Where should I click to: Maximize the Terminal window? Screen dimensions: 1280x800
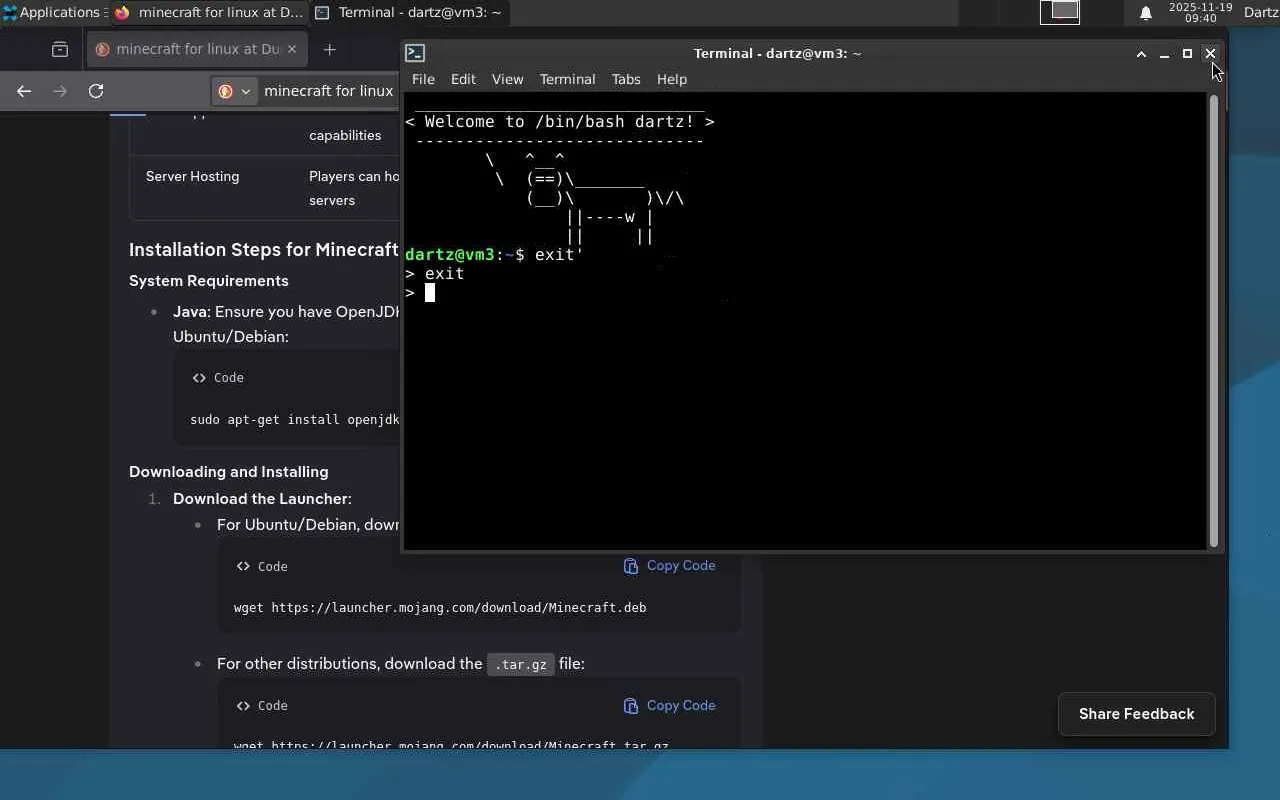coord(1187,54)
